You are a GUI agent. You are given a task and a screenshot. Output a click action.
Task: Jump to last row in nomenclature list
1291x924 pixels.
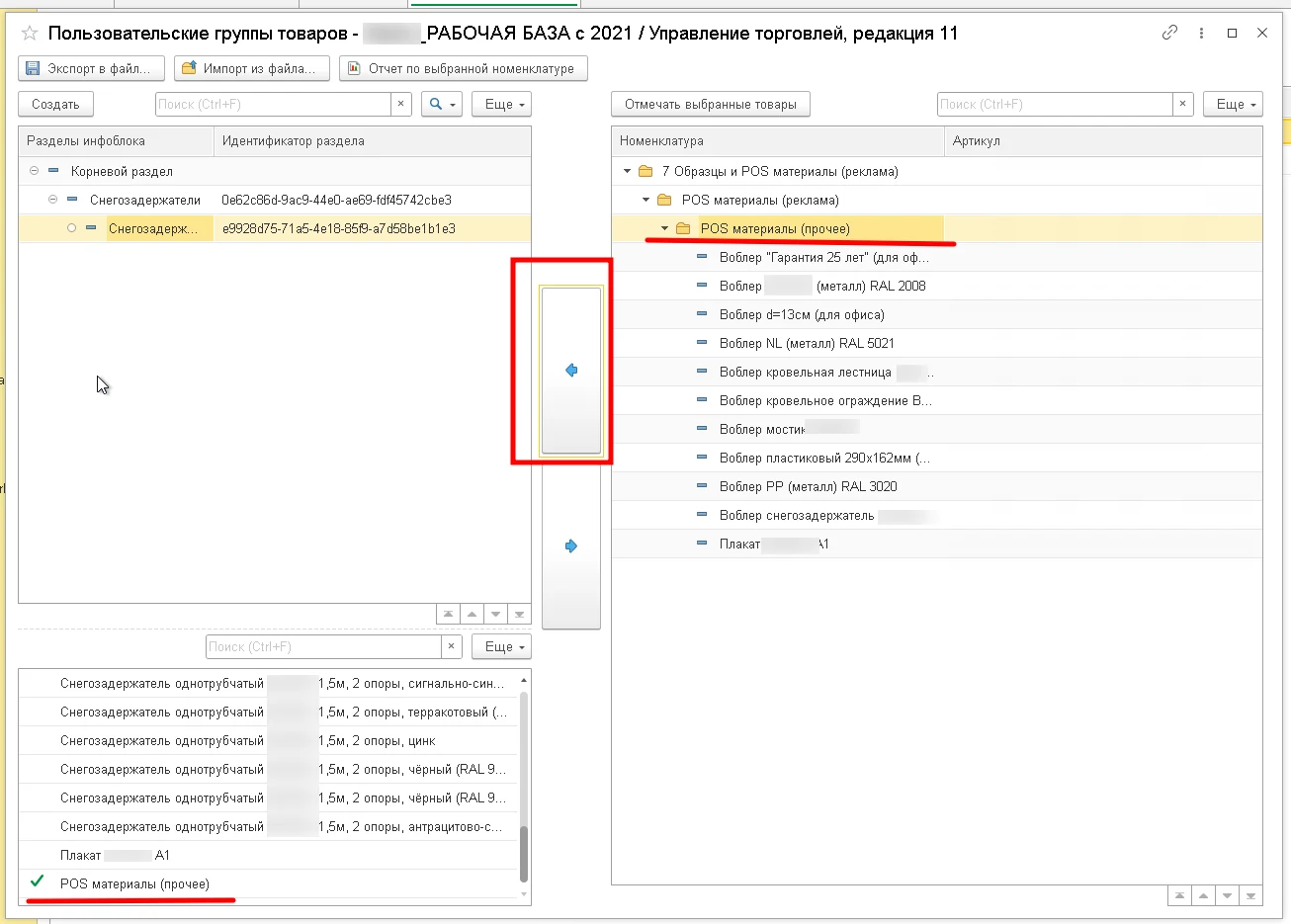[1251, 895]
